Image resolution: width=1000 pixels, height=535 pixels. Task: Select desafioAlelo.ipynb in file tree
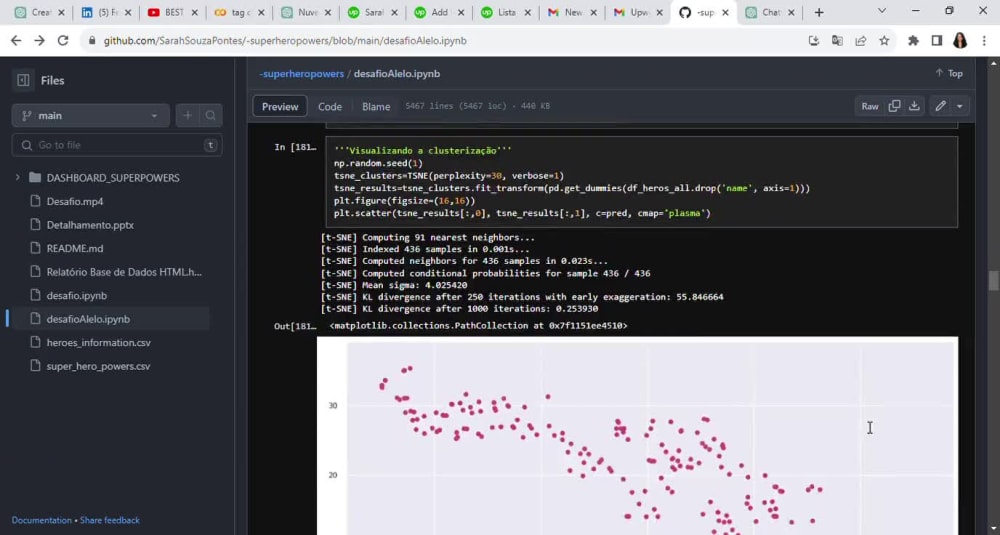pos(88,319)
